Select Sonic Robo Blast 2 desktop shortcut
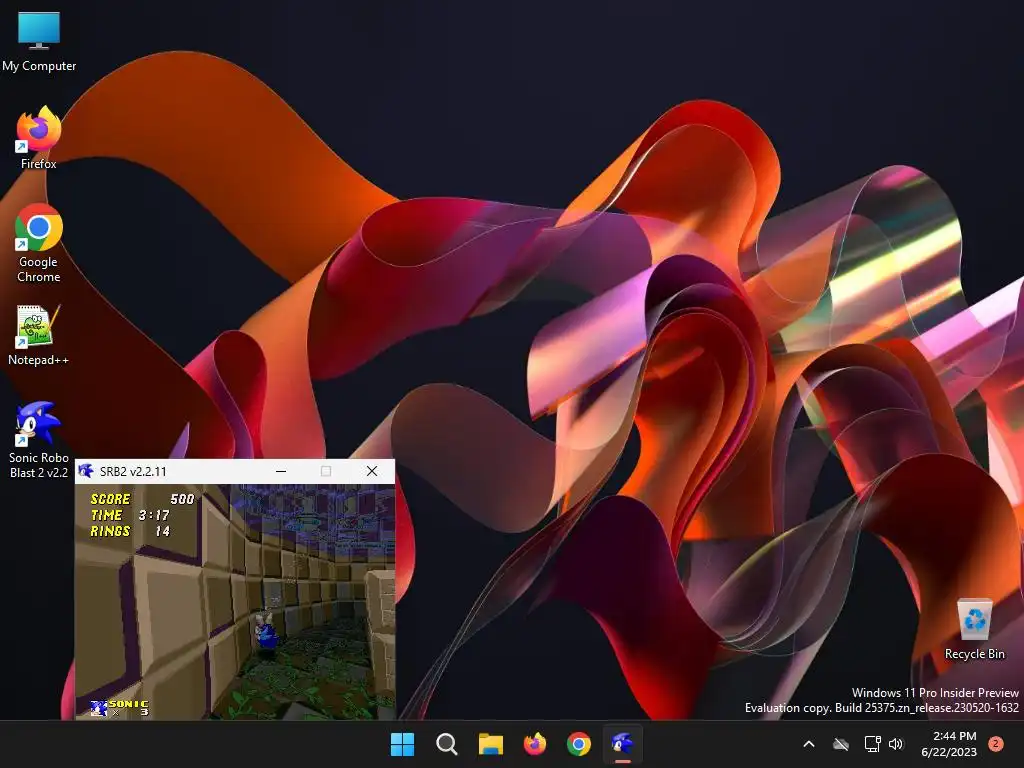This screenshot has width=1024, height=768. [x=39, y=440]
